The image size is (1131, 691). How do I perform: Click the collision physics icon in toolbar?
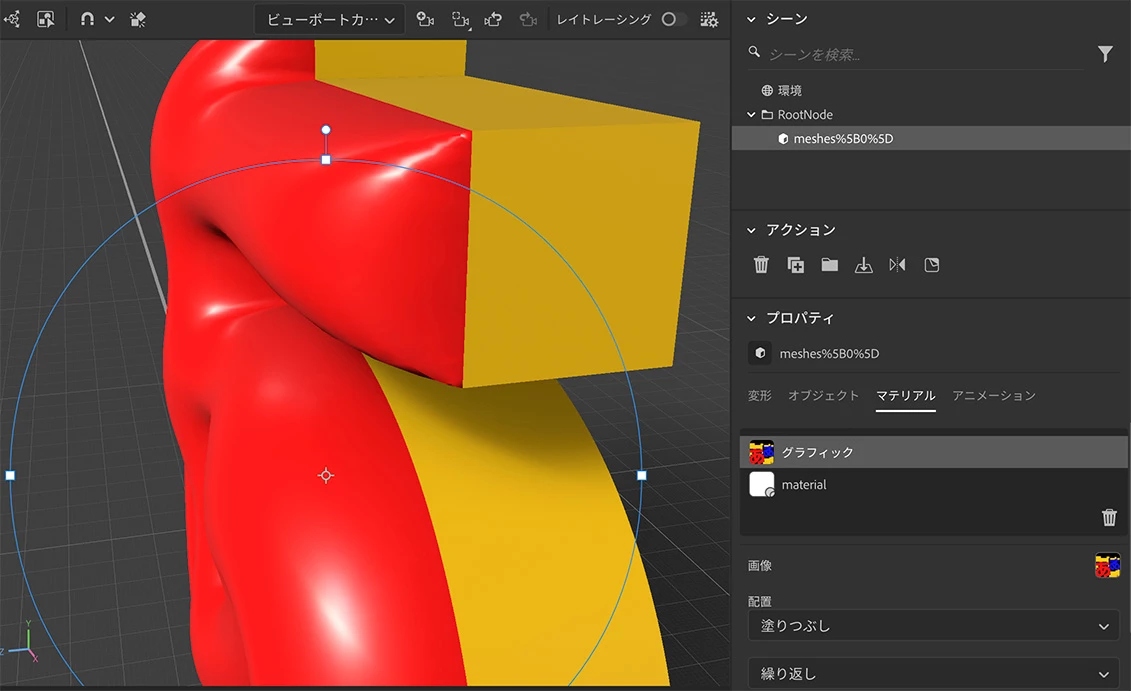(12, 19)
